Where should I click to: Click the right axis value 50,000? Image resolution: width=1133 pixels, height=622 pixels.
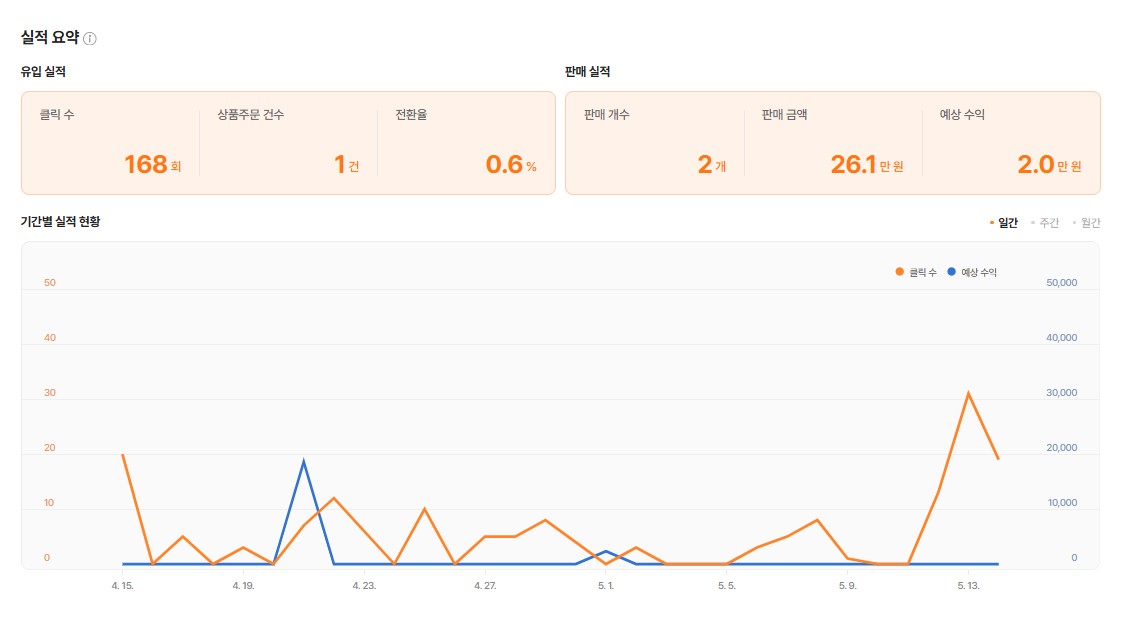tap(1061, 282)
